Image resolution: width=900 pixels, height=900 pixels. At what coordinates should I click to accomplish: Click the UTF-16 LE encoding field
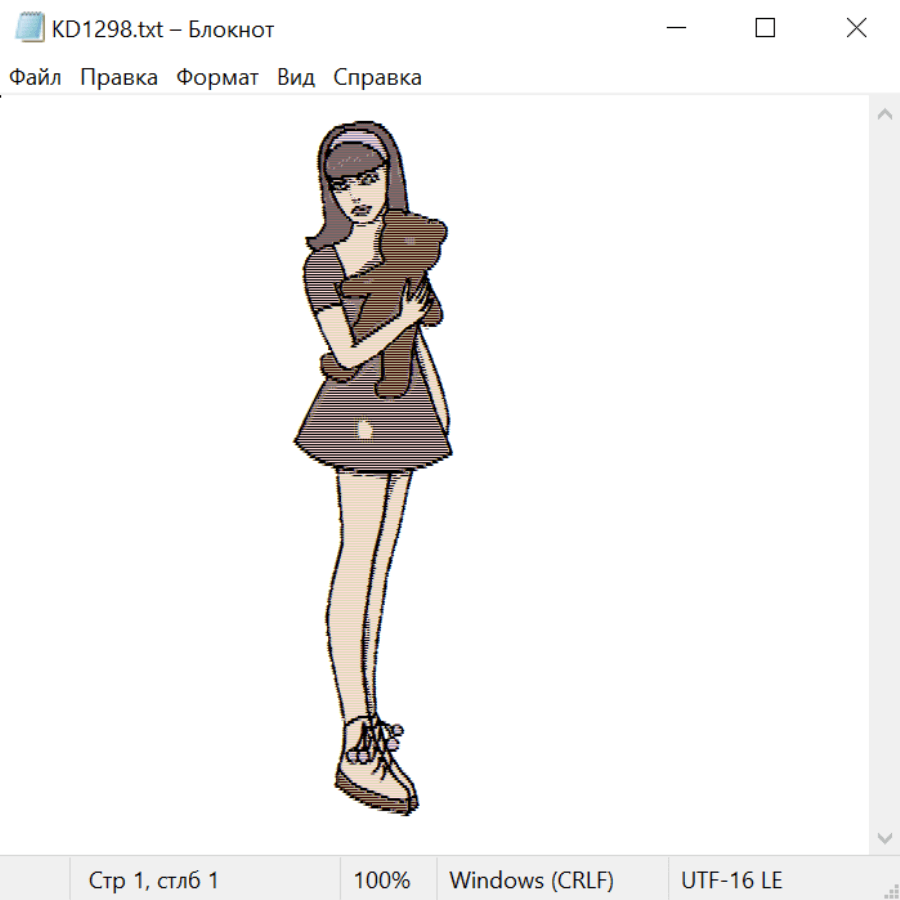[731, 880]
